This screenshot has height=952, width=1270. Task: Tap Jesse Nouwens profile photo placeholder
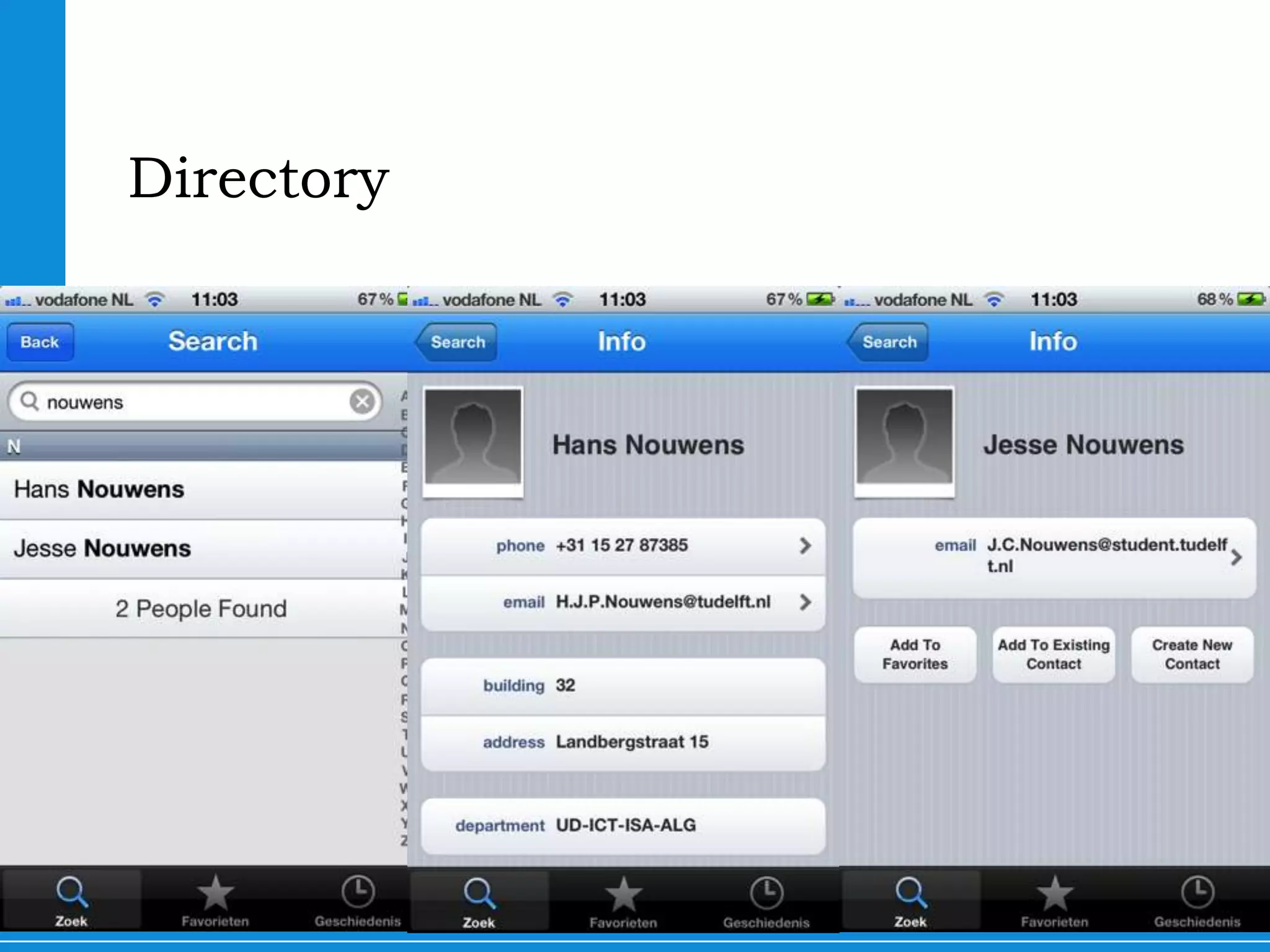[904, 441]
